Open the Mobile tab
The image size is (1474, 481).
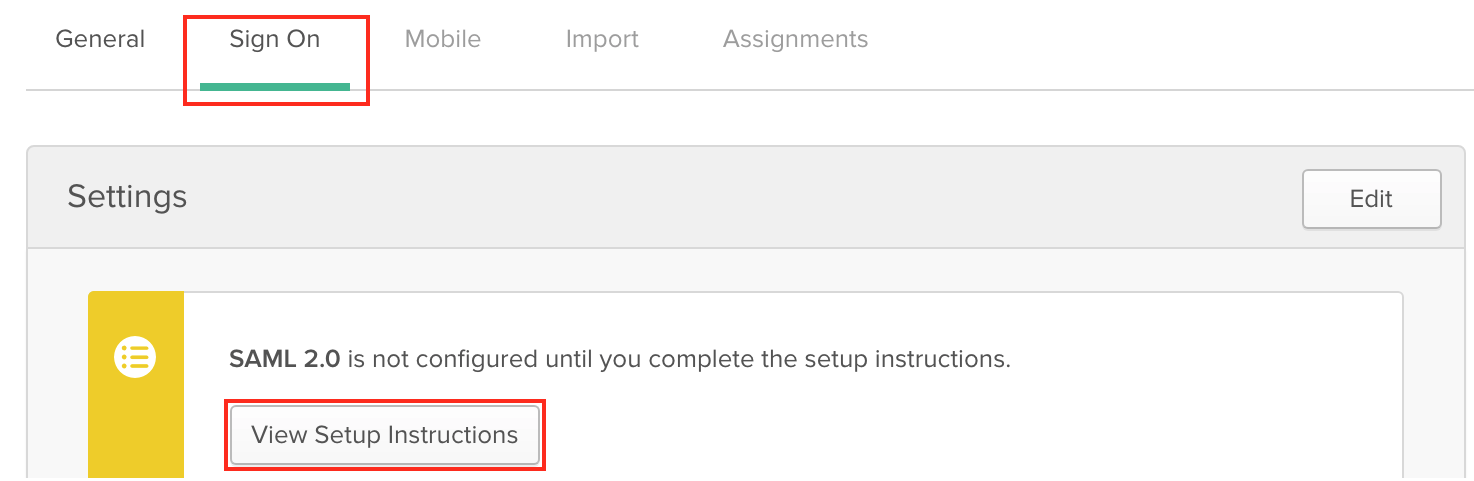tap(443, 39)
